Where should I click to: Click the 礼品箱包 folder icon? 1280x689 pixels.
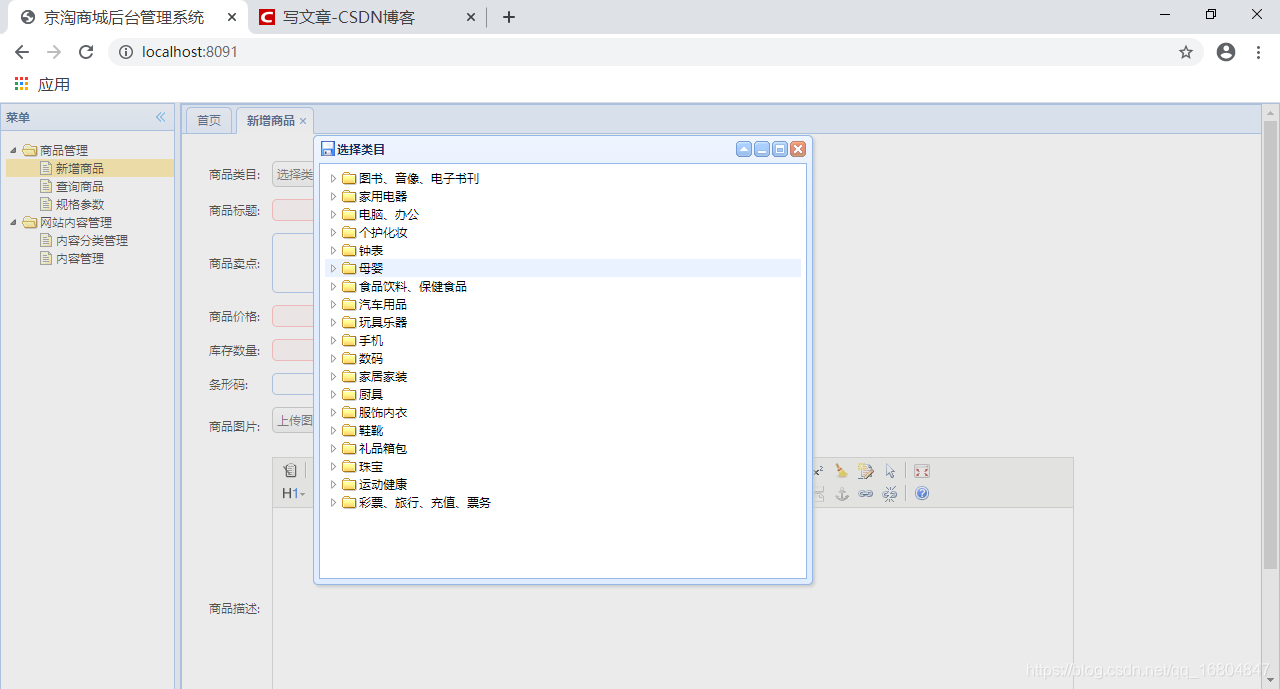tap(349, 449)
